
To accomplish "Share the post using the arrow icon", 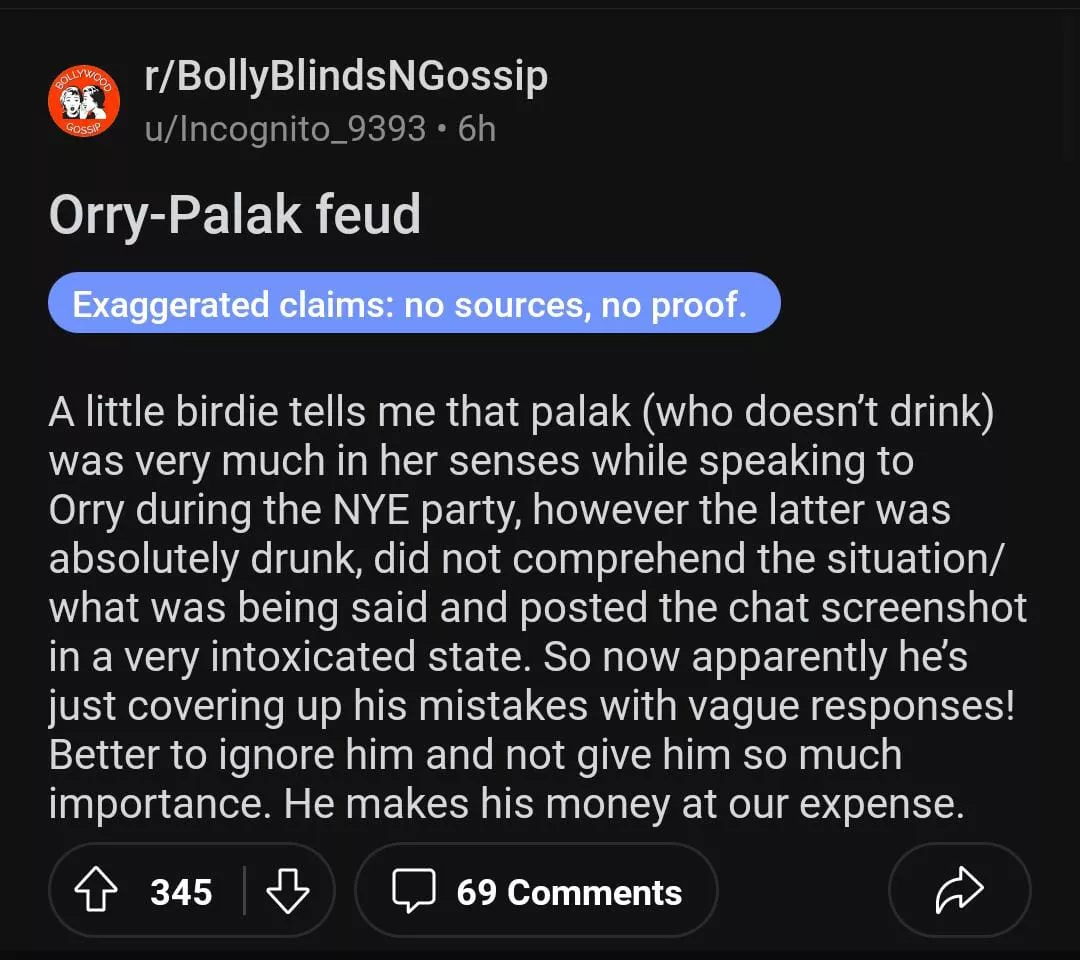I will click(x=959, y=891).
